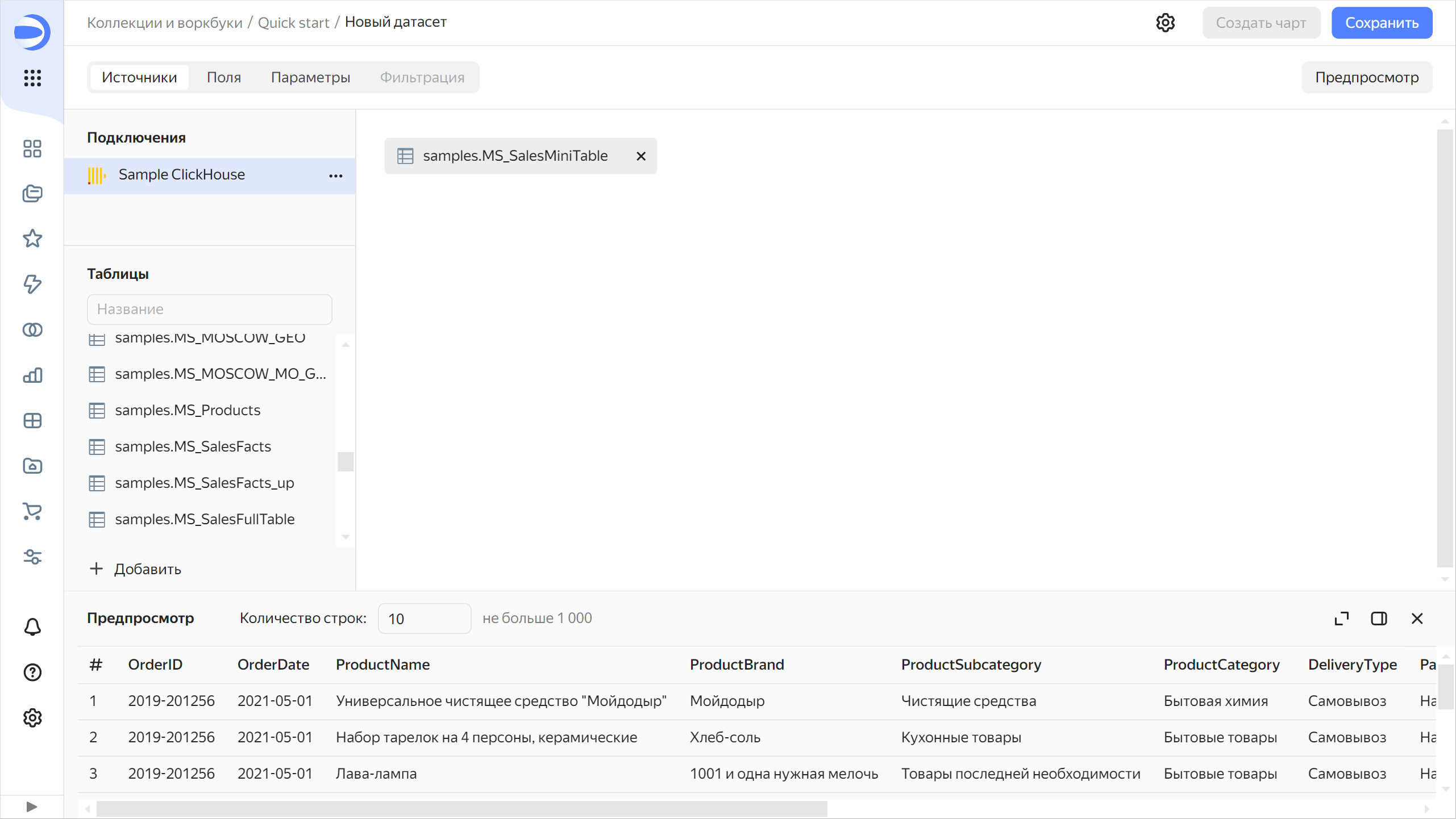Toggle the preview side panel layout
1456x819 pixels.
(x=1379, y=618)
